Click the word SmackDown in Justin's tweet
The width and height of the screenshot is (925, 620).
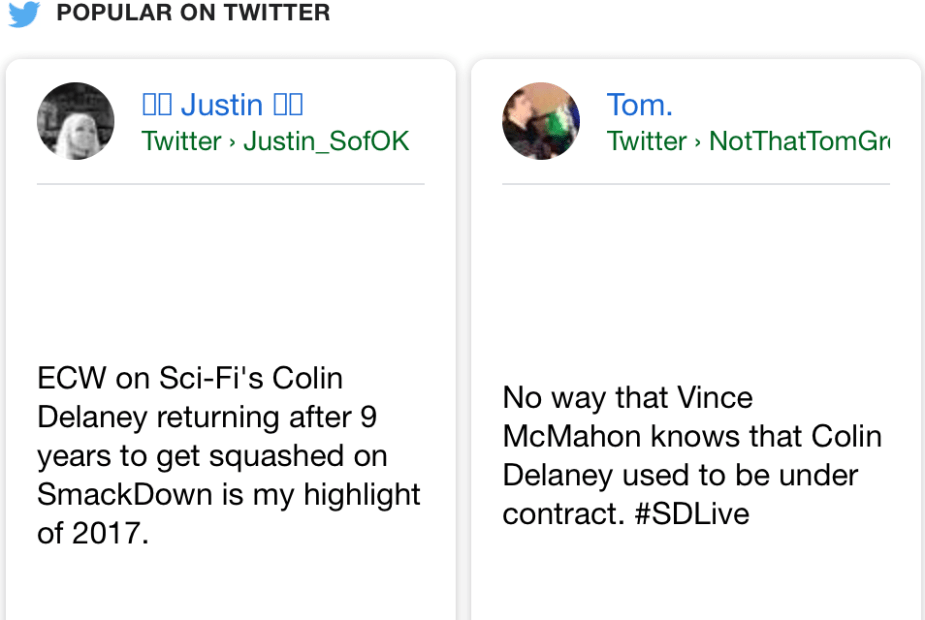pos(105,494)
